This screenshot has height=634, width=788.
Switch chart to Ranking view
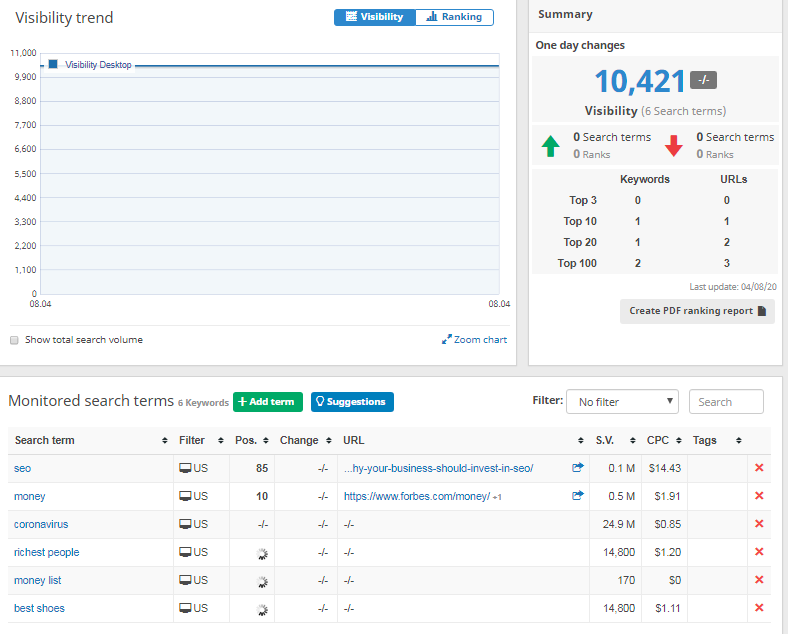[x=454, y=17]
